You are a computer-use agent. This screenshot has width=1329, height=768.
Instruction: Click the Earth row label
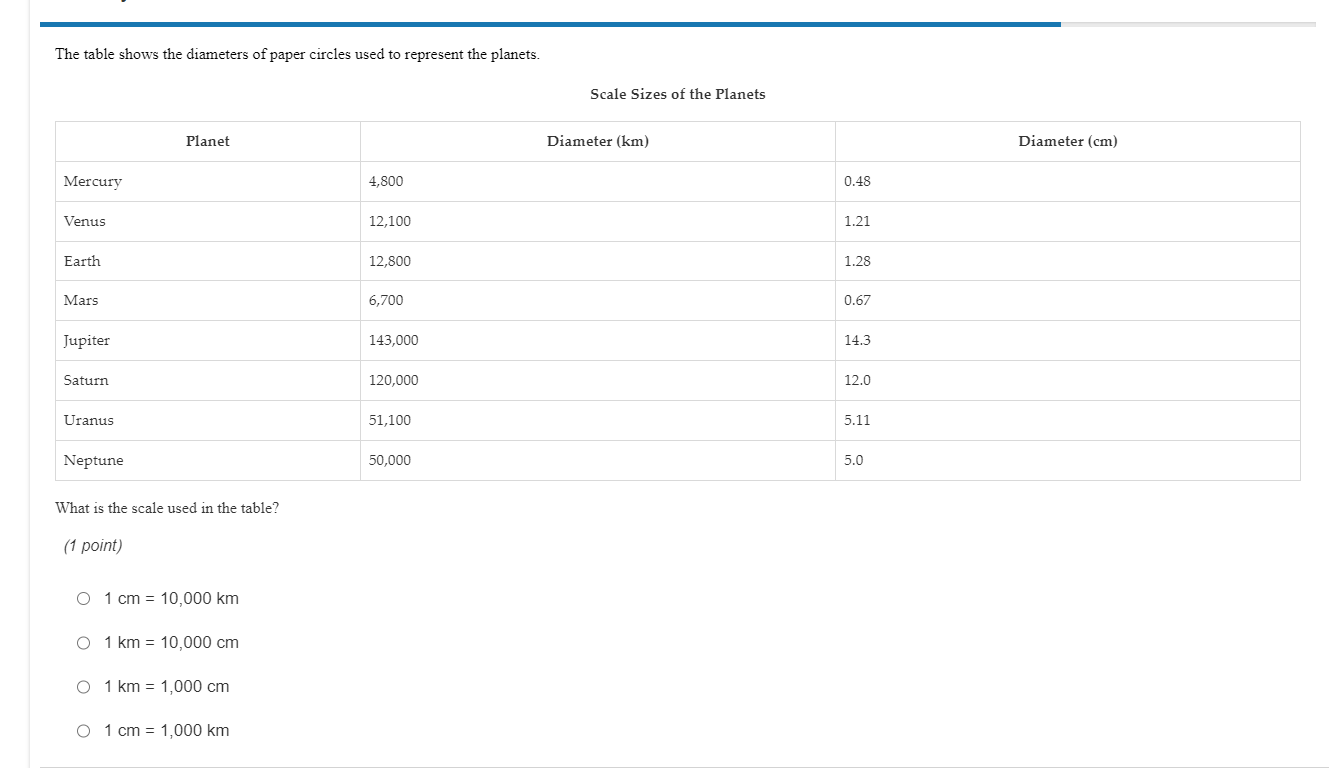82,261
